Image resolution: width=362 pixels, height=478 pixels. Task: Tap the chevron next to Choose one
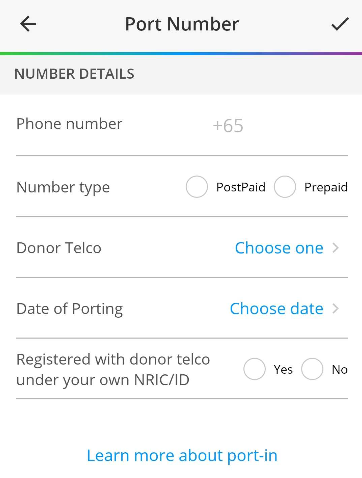336,248
